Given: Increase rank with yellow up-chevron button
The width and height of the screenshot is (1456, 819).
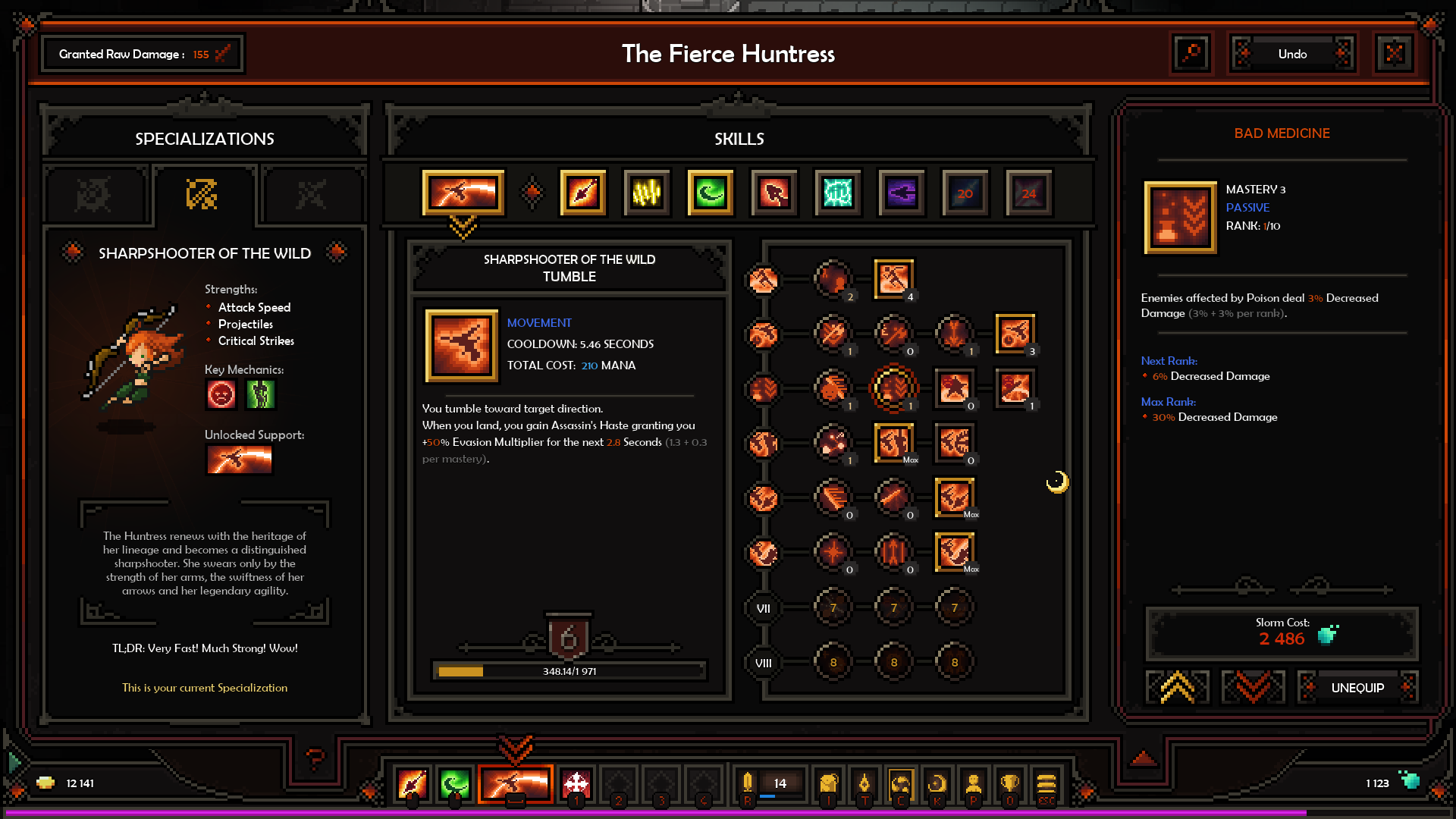Looking at the screenshot, I should point(1178,688).
